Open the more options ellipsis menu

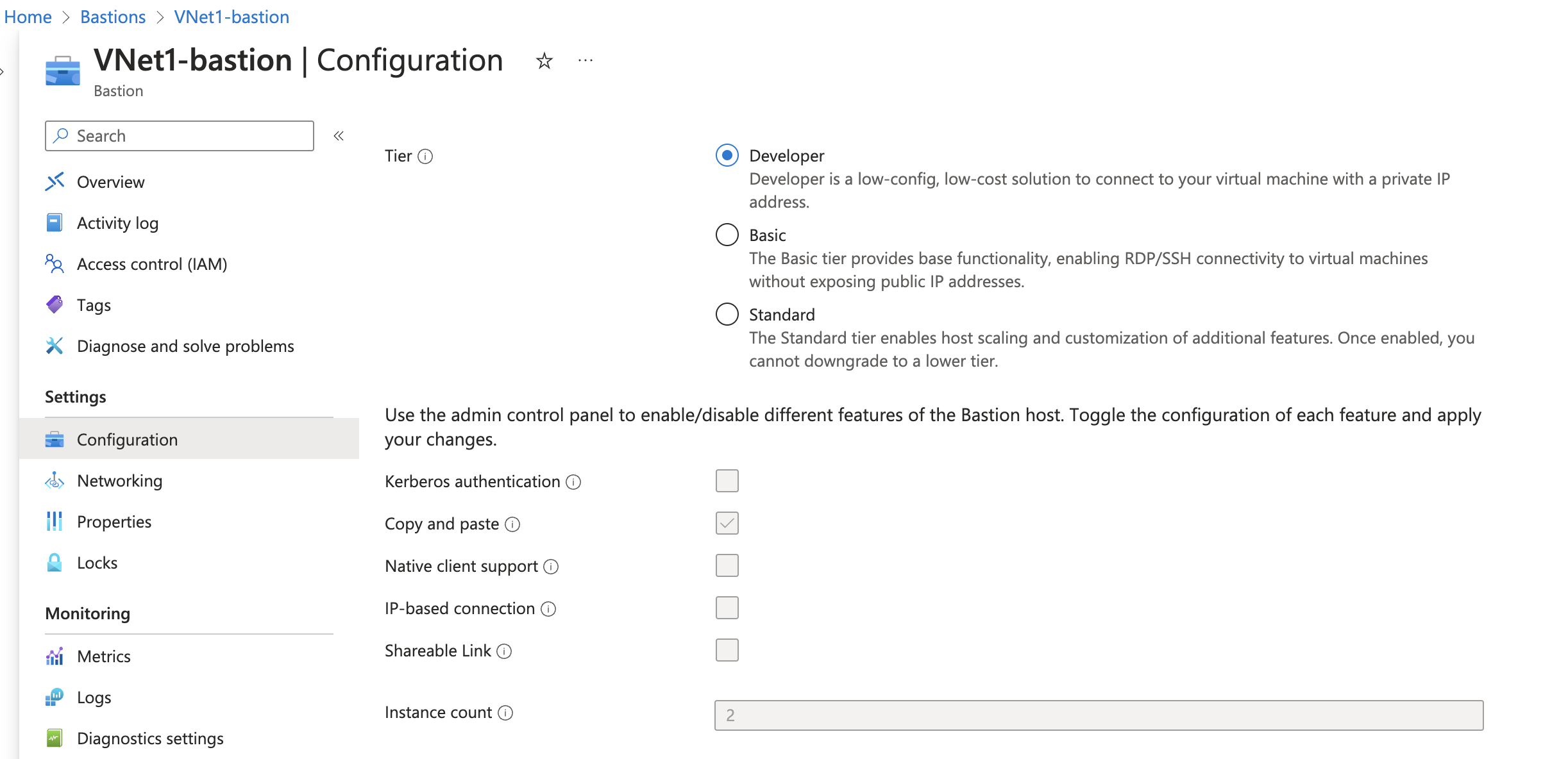pyautogui.click(x=586, y=61)
